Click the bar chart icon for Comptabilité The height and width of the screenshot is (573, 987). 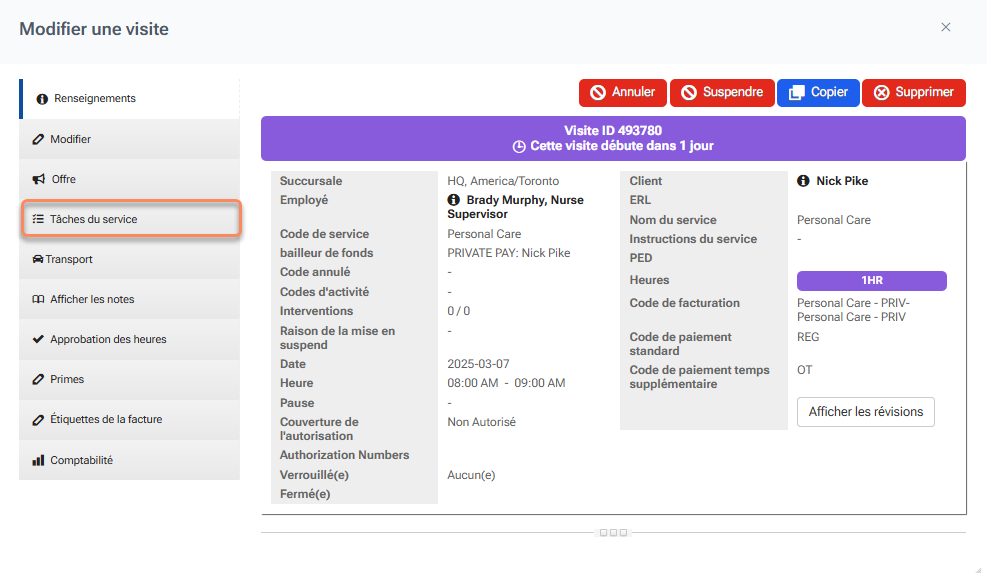38,460
